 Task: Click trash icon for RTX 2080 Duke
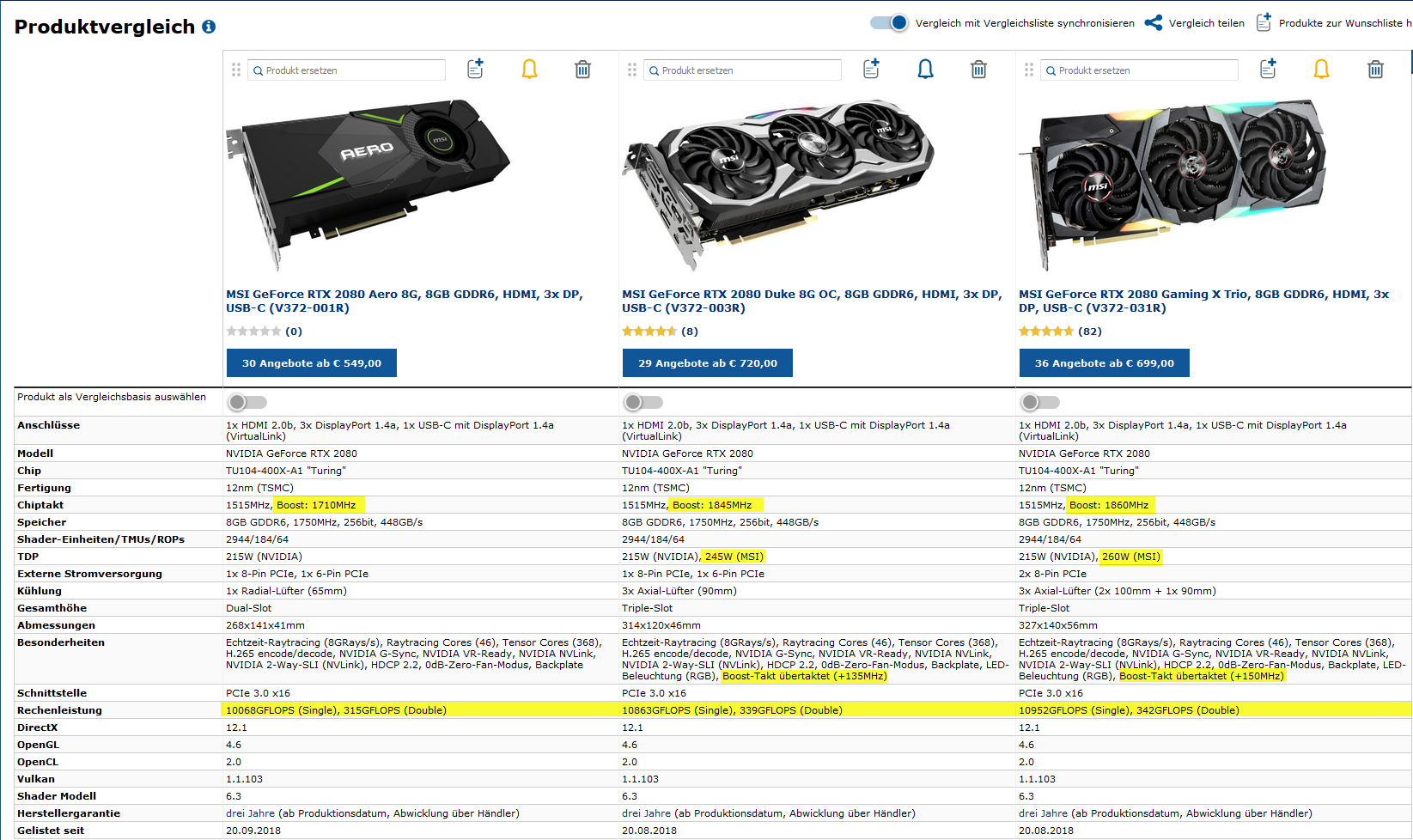tap(978, 70)
